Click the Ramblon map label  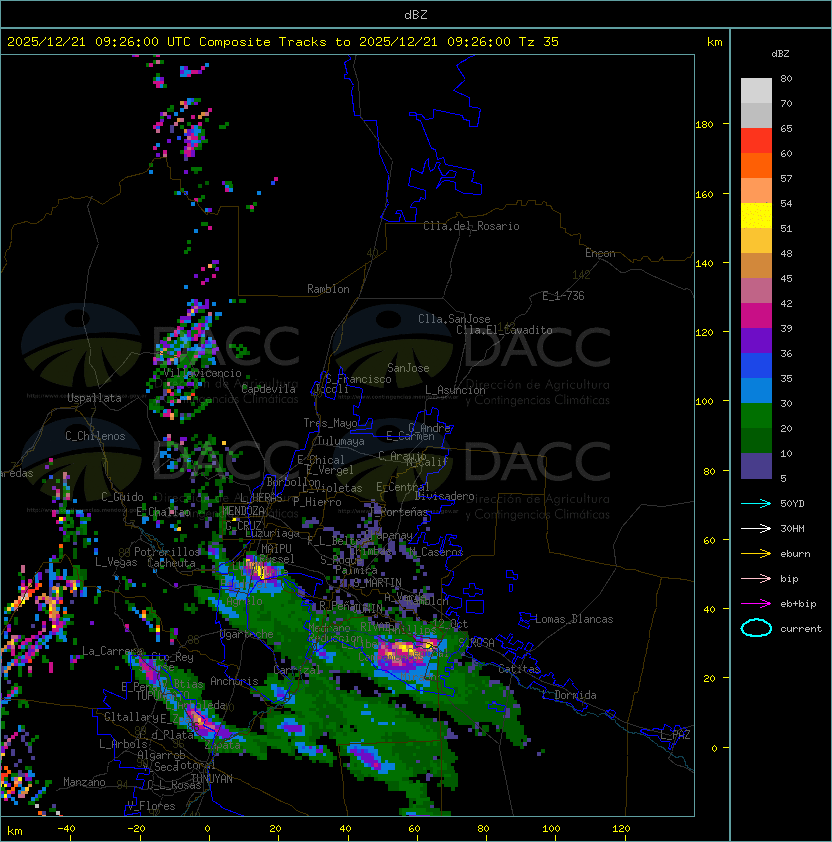point(328,289)
